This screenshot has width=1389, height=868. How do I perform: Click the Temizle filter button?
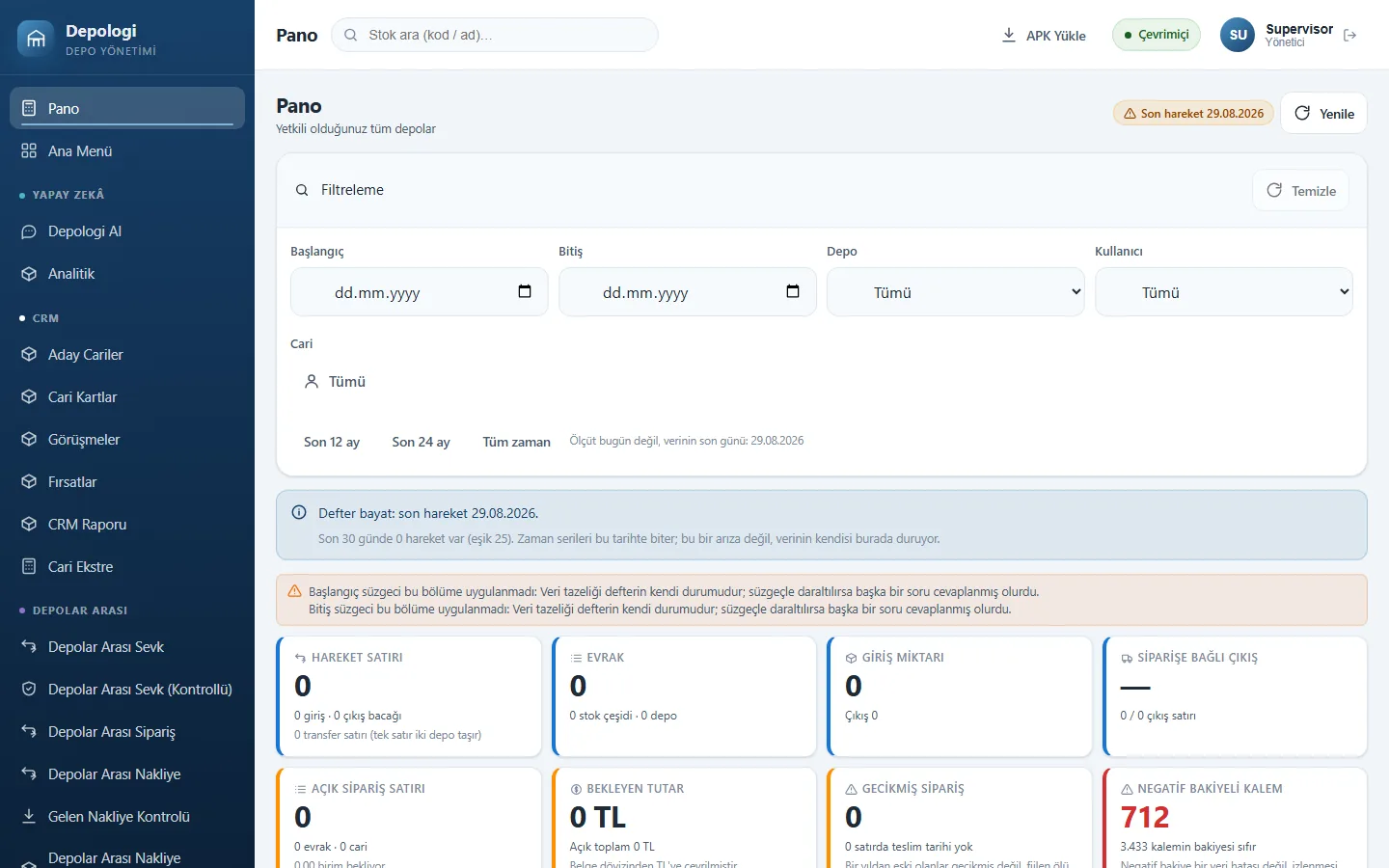tap(1301, 191)
